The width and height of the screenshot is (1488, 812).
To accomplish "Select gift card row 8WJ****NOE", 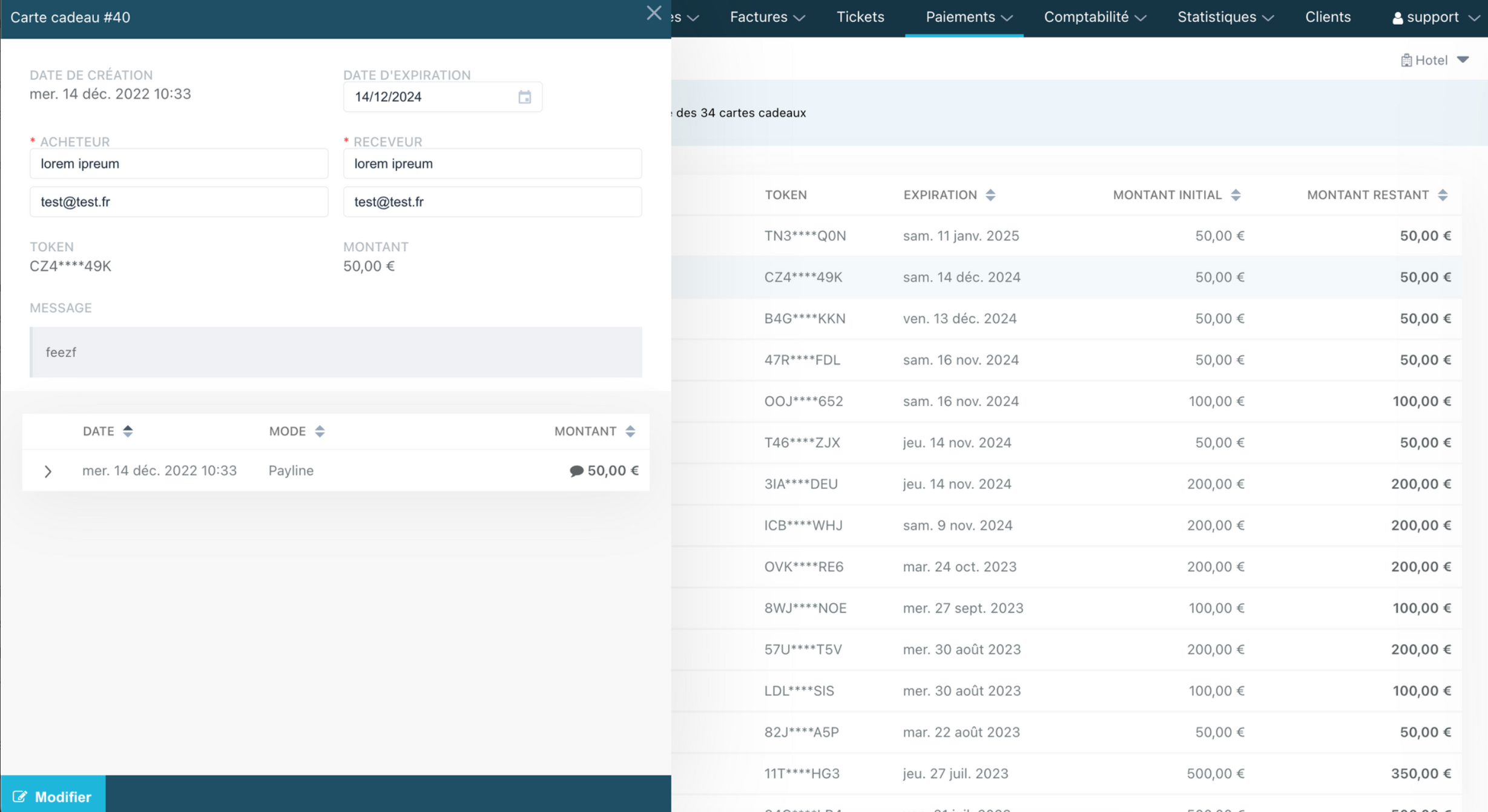I will click(x=1067, y=608).
